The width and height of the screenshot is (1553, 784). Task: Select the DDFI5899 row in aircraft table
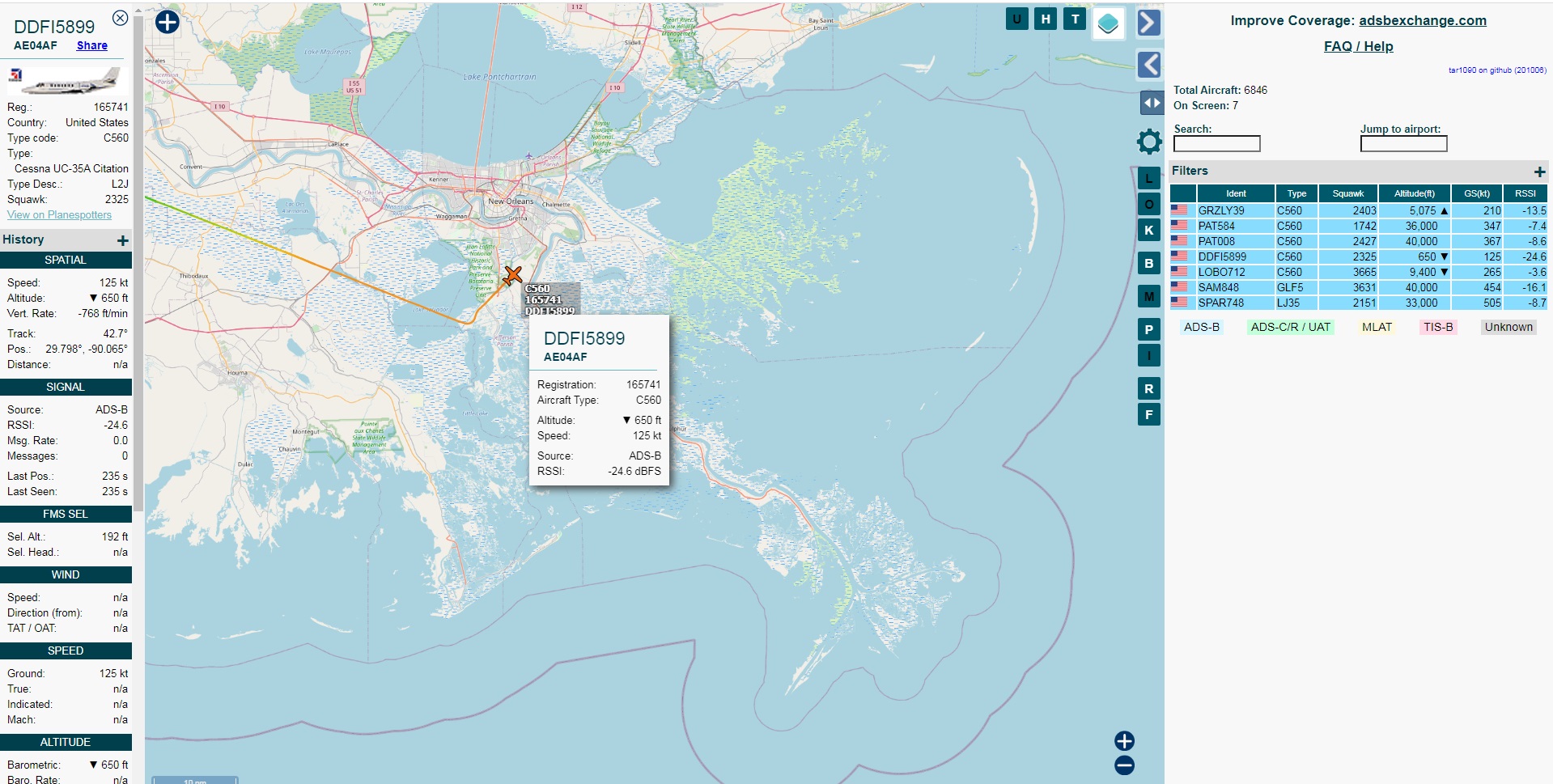pyautogui.click(x=1359, y=256)
